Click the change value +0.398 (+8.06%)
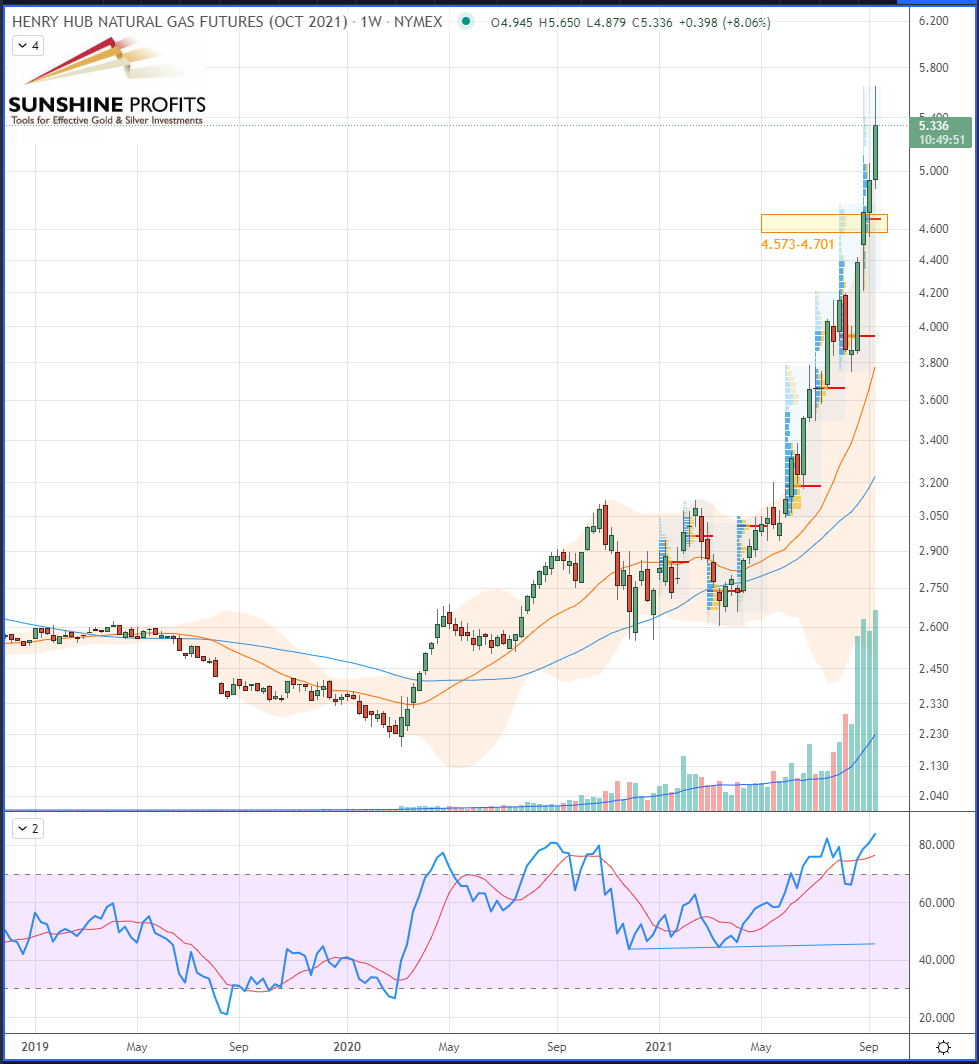Viewport: 979px width, 1064px height. [725, 22]
